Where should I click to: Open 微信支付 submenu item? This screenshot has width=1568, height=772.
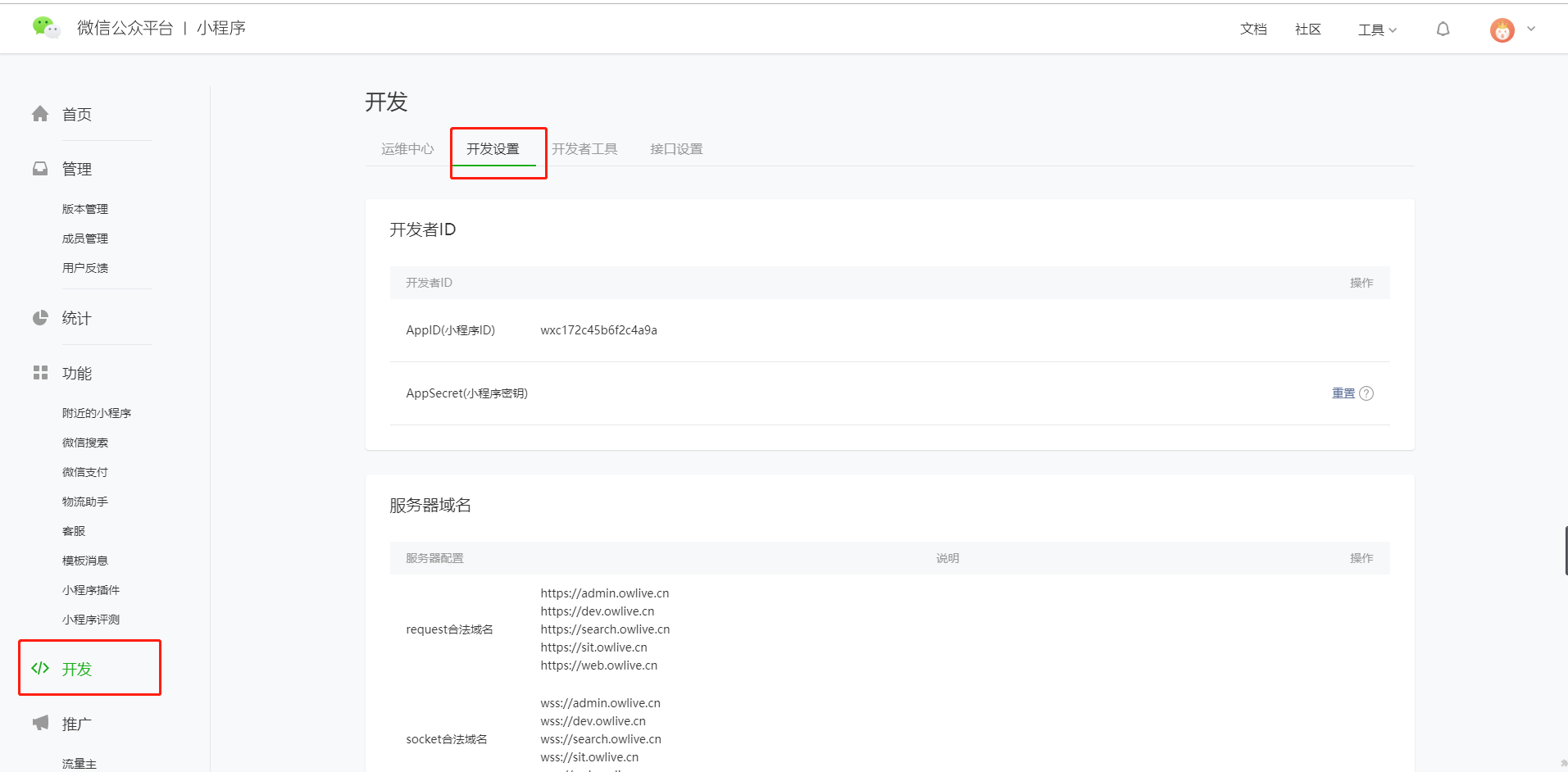pos(85,472)
